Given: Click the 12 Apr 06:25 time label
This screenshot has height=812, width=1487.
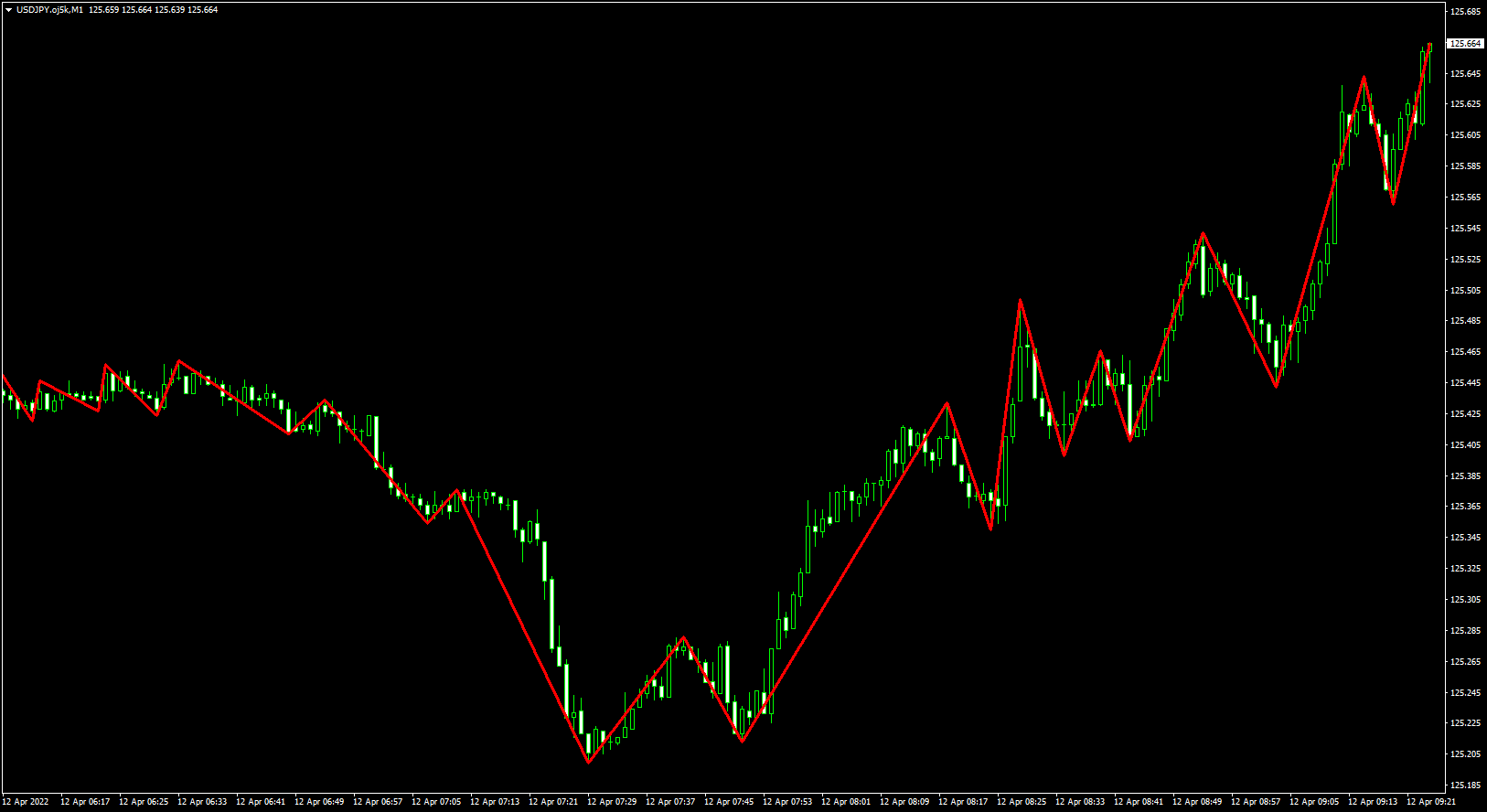Looking at the screenshot, I should pos(144,802).
